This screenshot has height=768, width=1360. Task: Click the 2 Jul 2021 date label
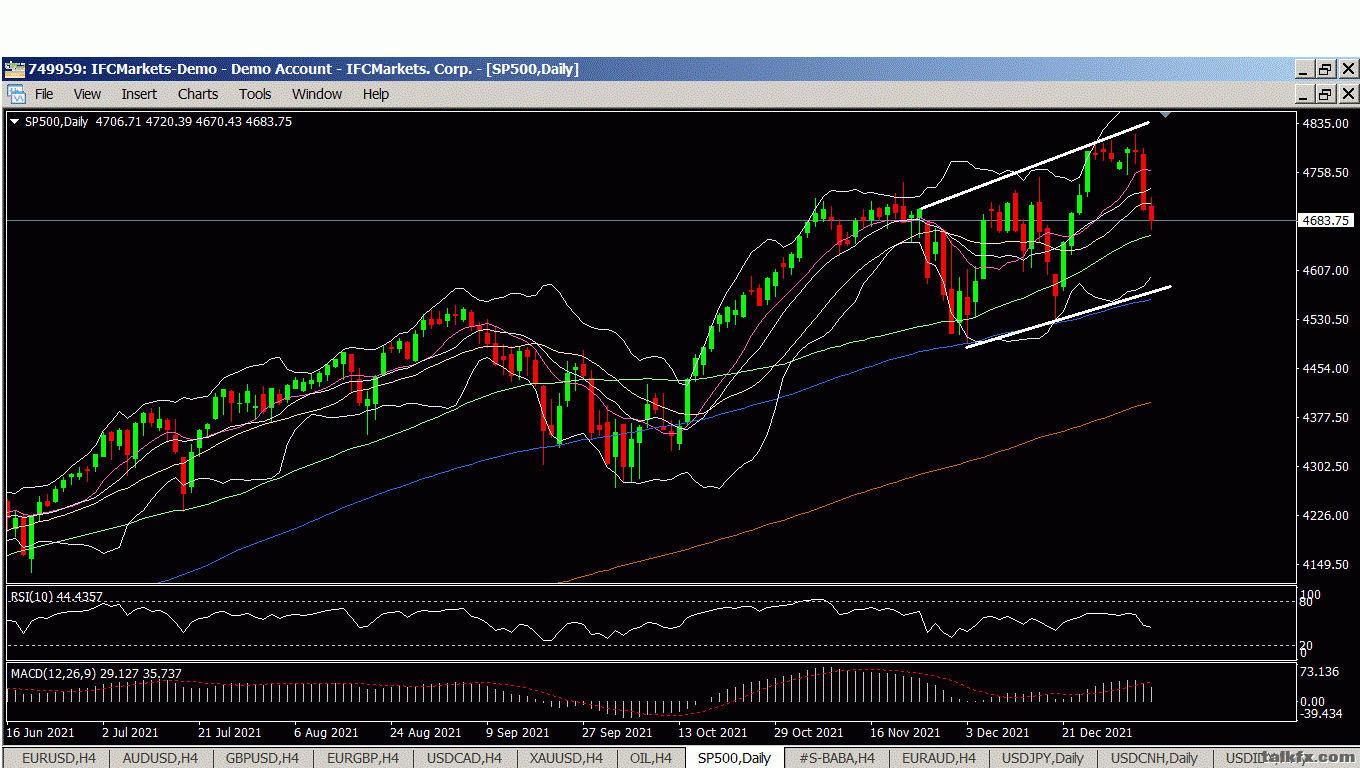click(131, 733)
